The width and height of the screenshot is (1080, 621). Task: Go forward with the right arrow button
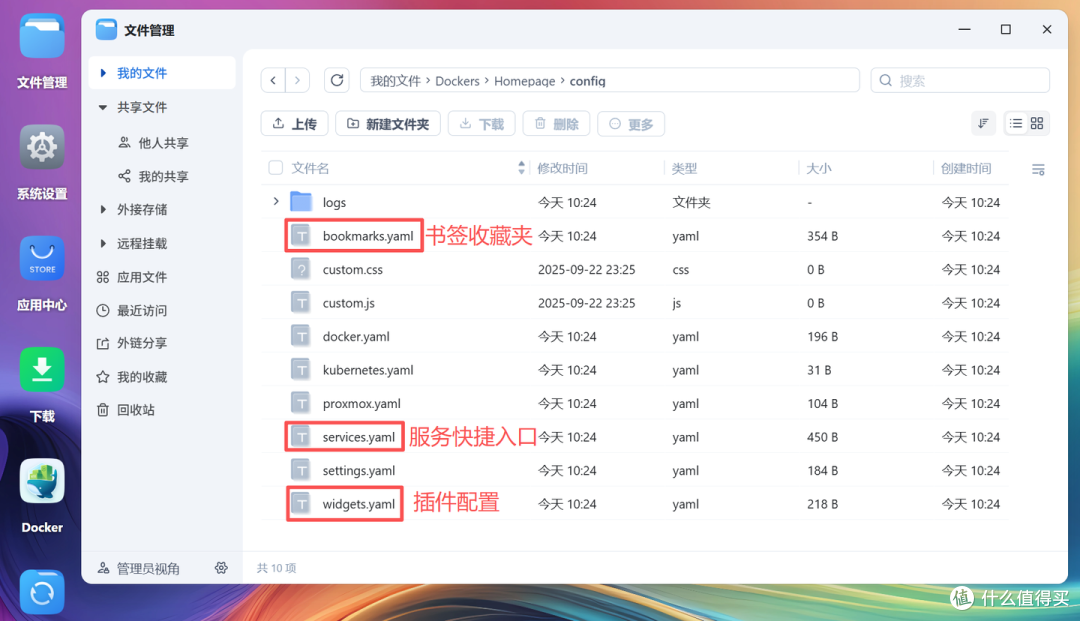pyautogui.click(x=298, y=81)
